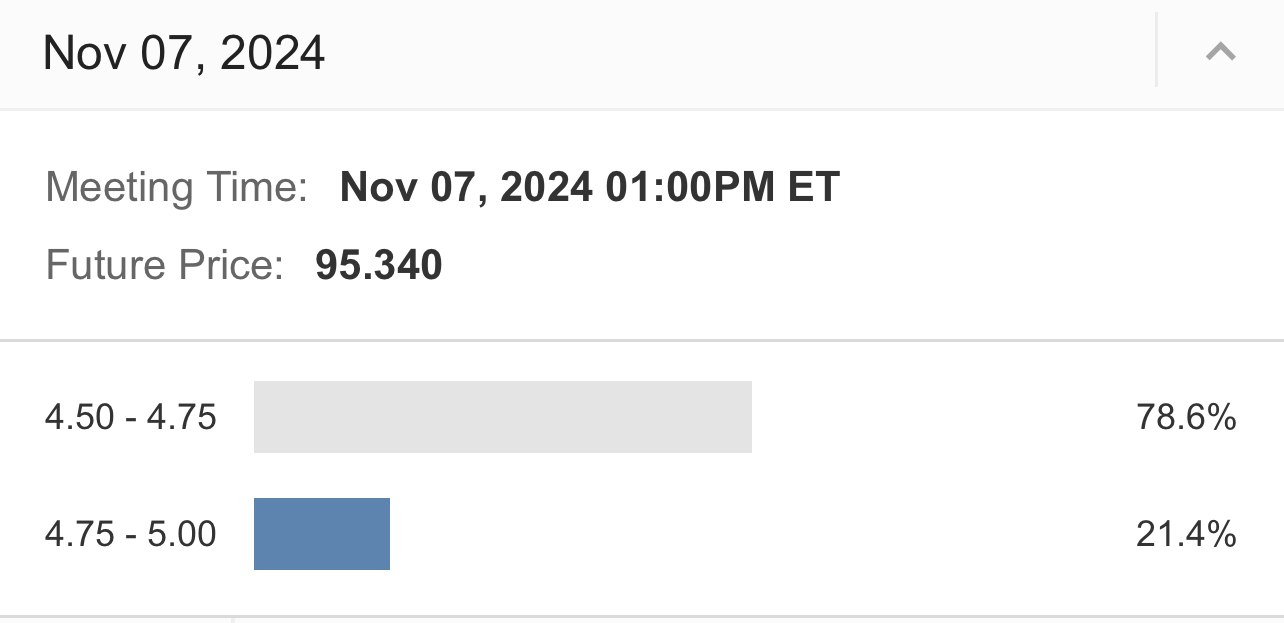
Task: Click the gray 4.50 - 4.75 probability bar
Action: (502, 417)
